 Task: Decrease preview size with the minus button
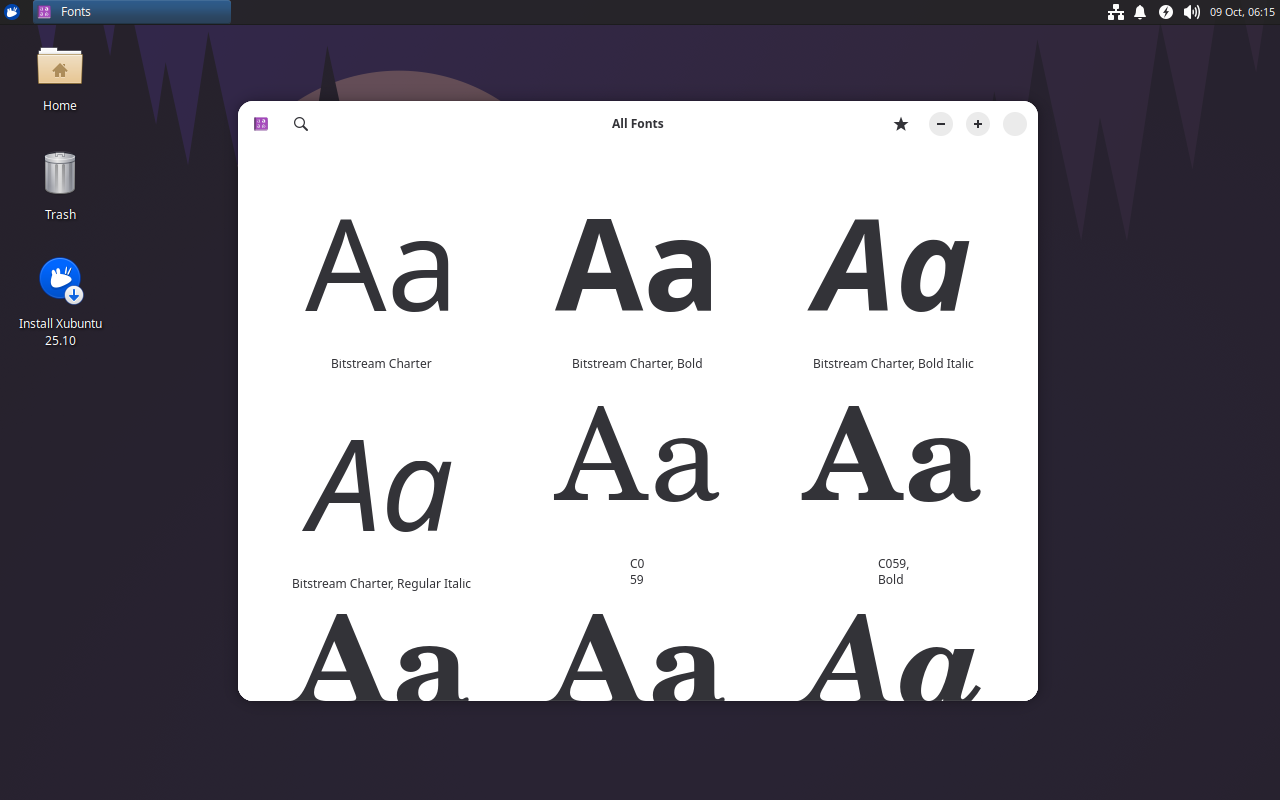point(940,123)
